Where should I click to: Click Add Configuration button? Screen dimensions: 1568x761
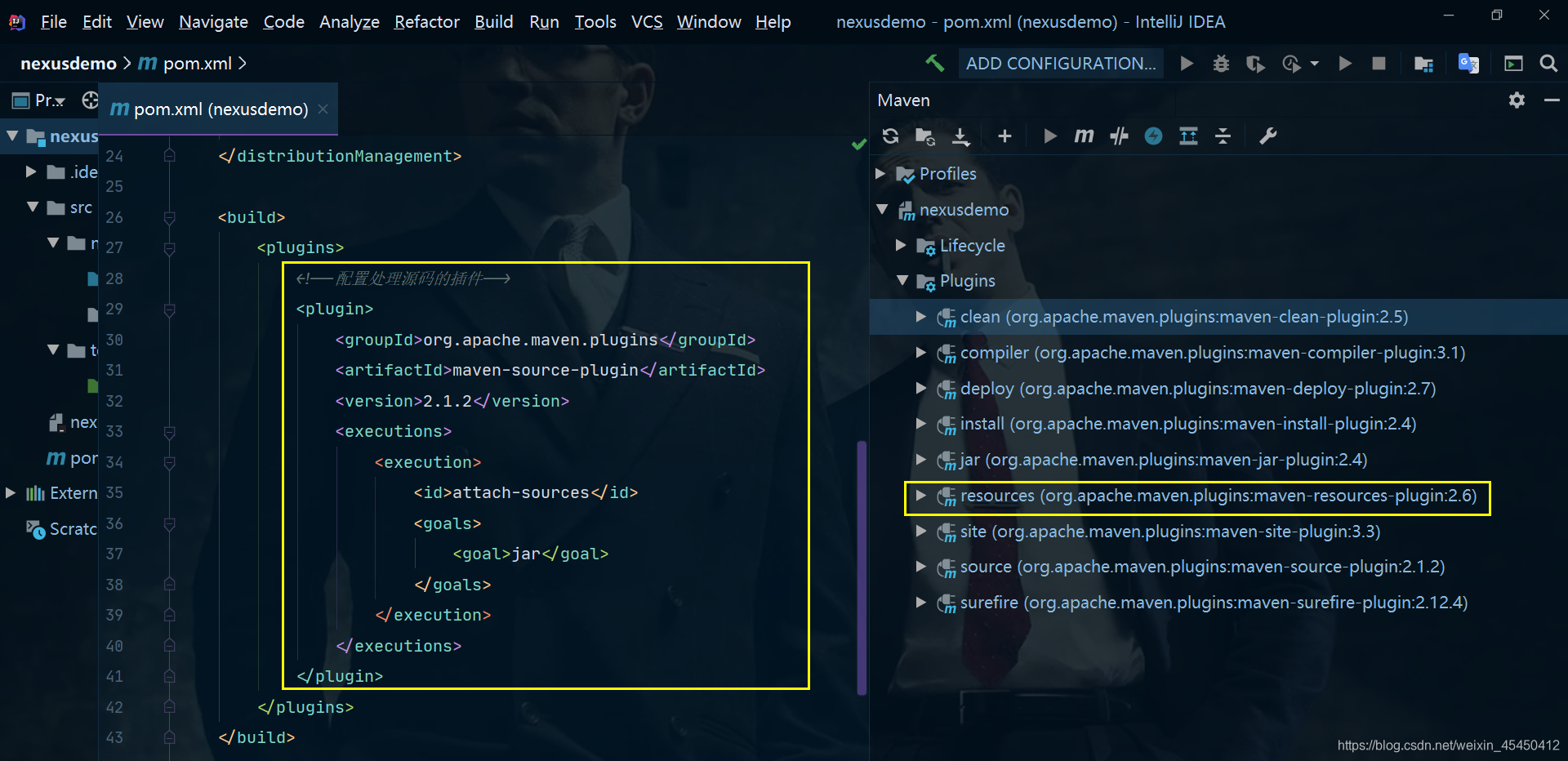[x=1061, y=63]
